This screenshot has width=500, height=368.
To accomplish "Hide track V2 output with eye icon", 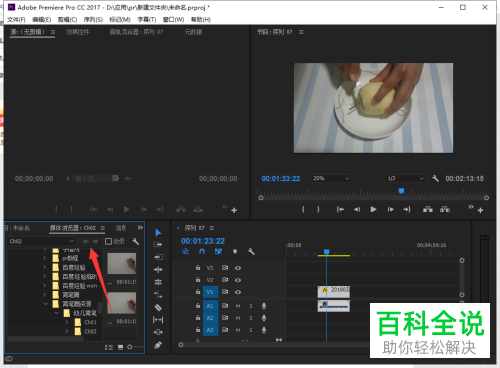I will (238, 280).
